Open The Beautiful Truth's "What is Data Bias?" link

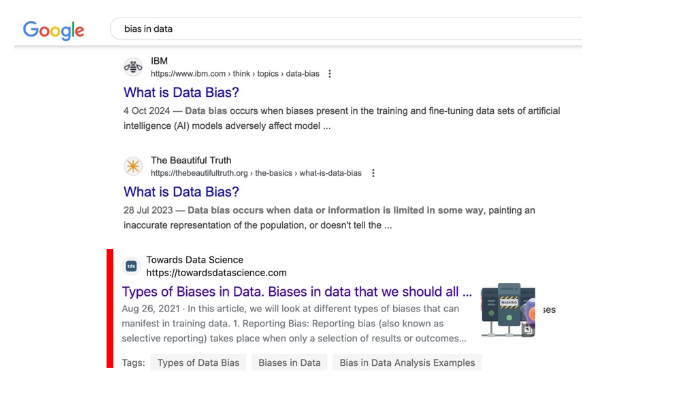181,192
